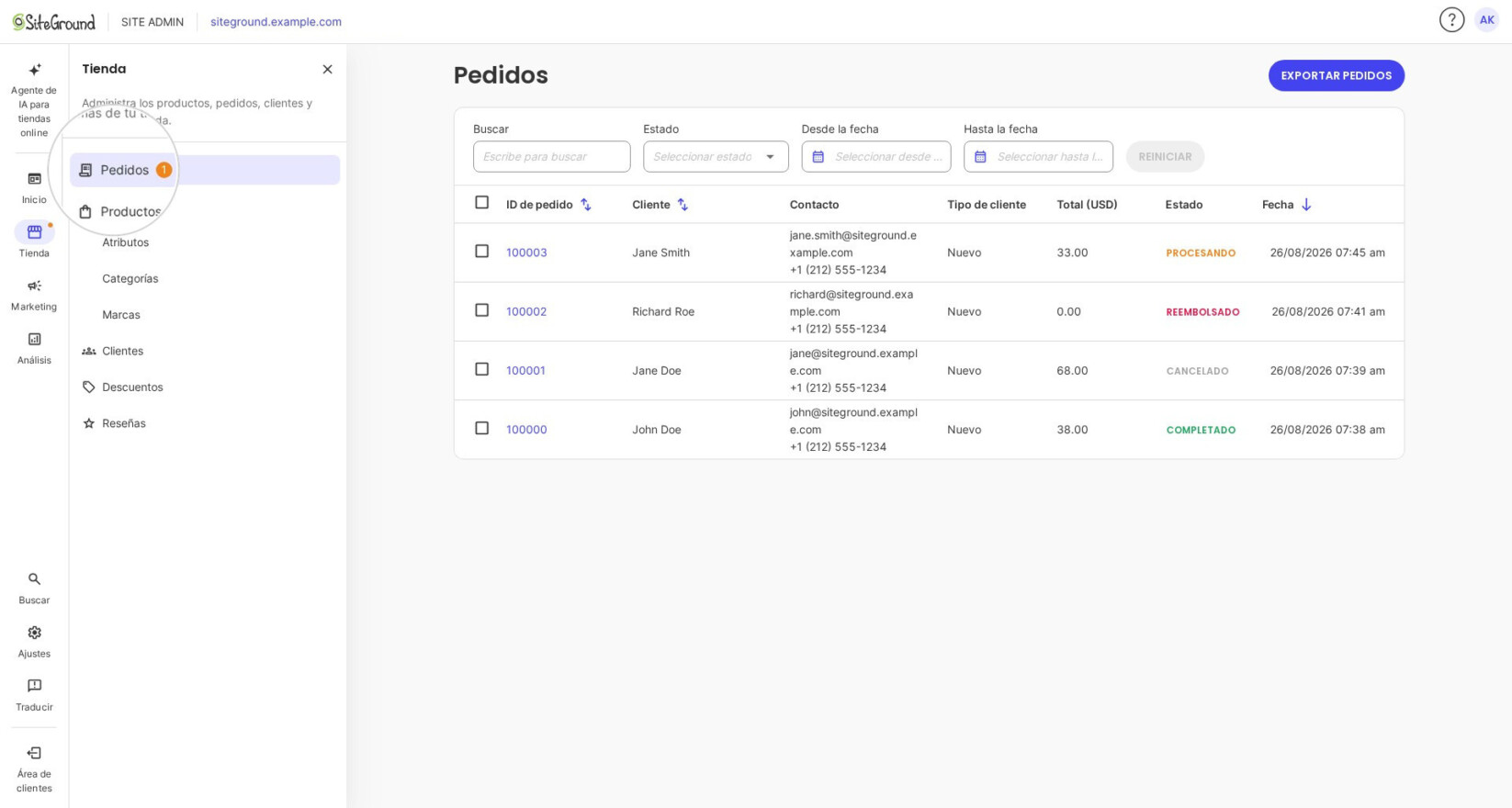Select Pedidos in the Tienda menu
Screen dimensions: 1512x808
205,170
